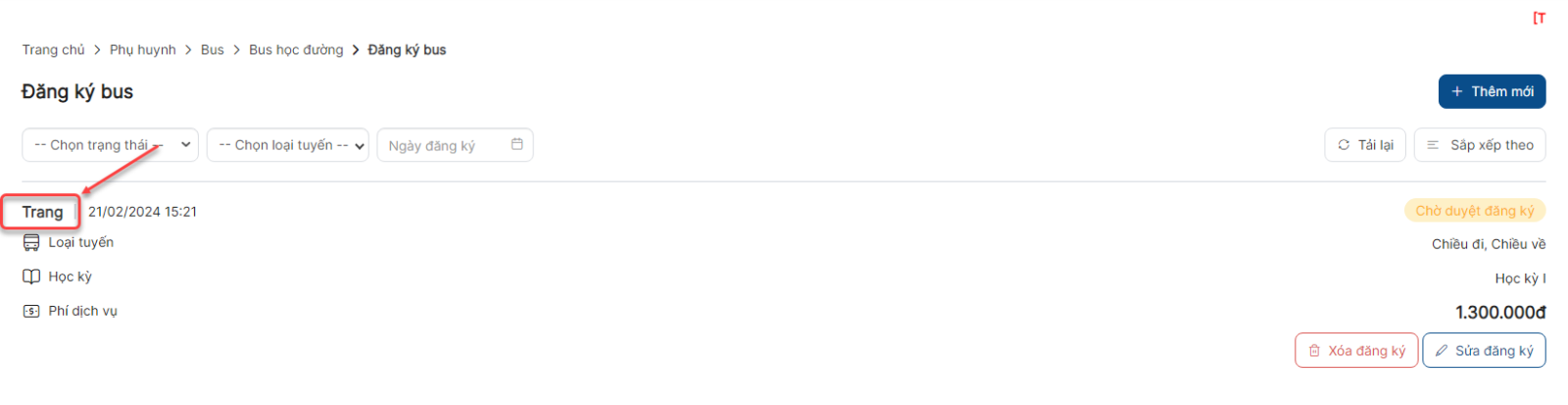Expand the Chọn loại tuyến dropdown
Viewport: 1568px width, 405px height.
point(287,145)
